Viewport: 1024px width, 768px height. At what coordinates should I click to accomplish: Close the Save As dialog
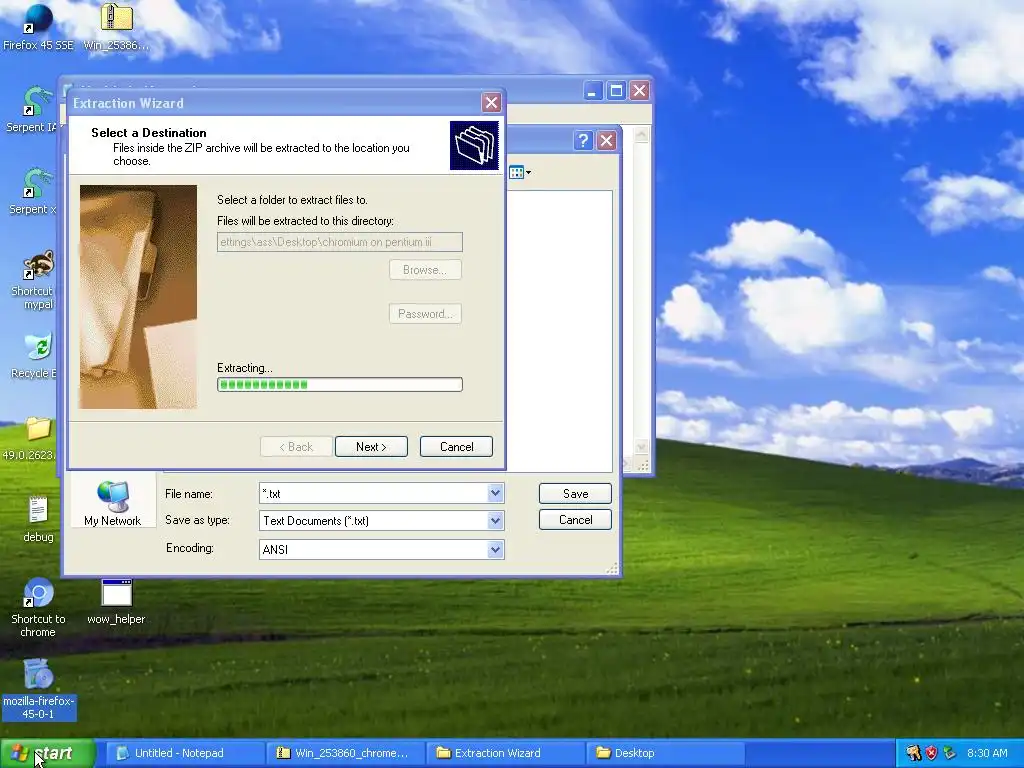coord(607,140)
